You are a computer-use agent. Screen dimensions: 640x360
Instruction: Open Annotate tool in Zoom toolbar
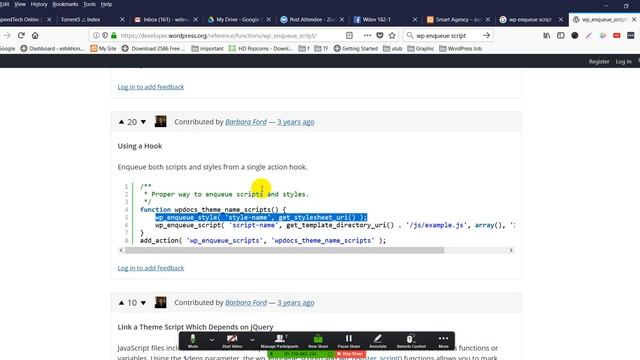[x=378, y=341]
